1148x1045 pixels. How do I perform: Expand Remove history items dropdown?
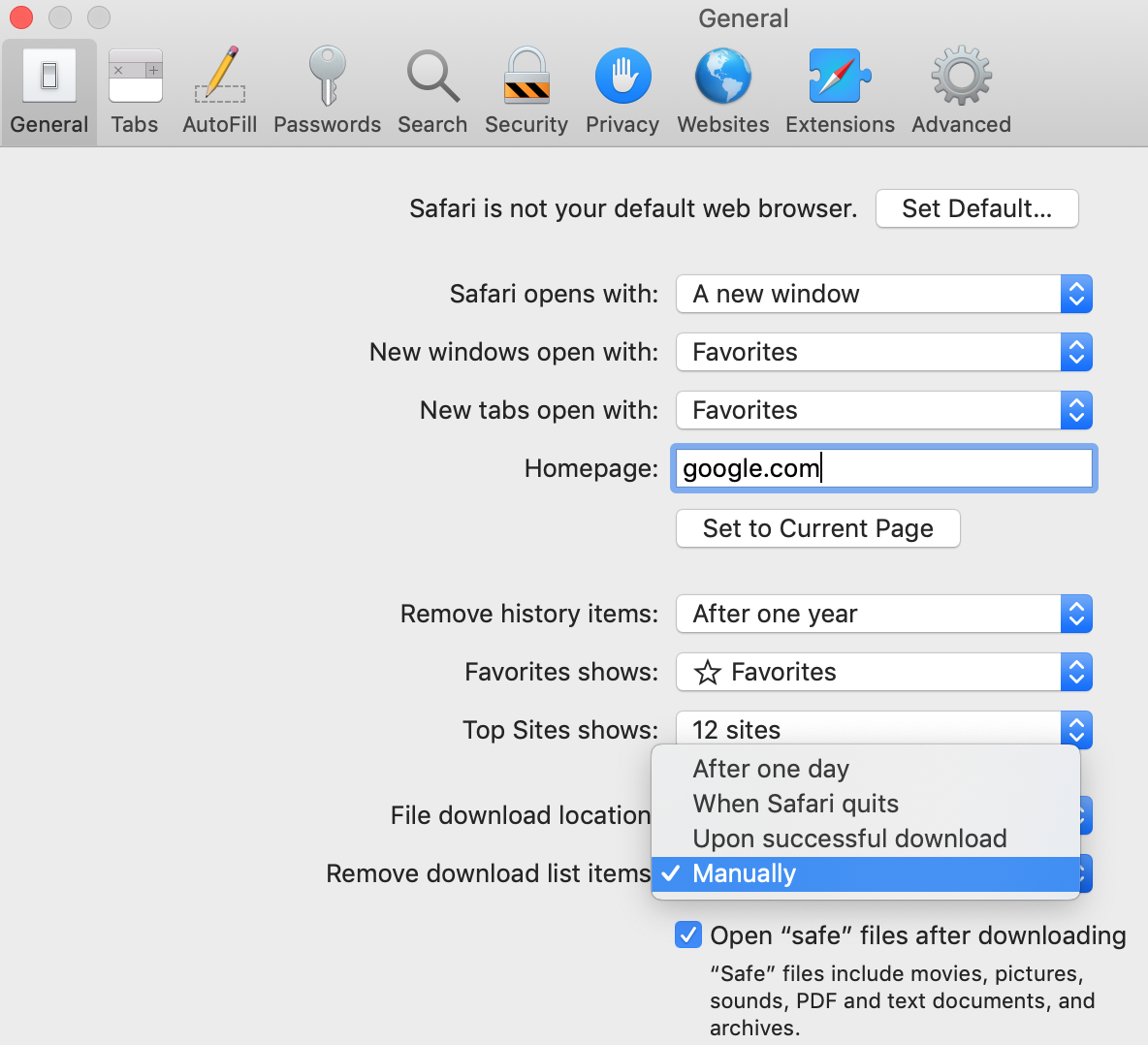[883, 614]
